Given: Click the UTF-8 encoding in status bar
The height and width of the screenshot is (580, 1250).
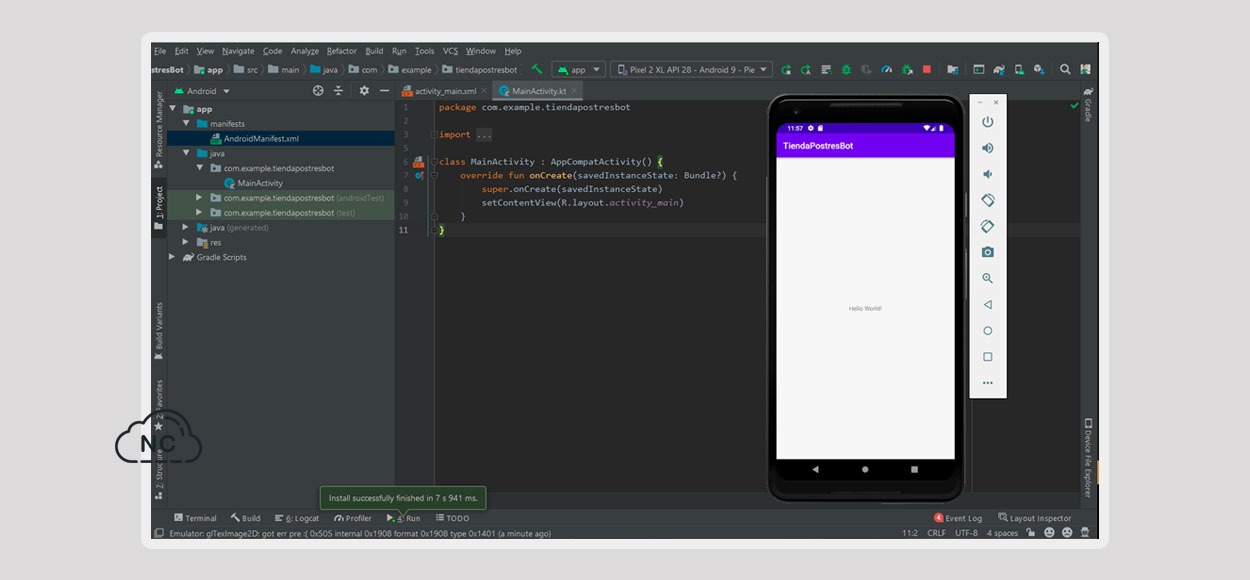Looking at the screenshot, I should pos(966,533).
